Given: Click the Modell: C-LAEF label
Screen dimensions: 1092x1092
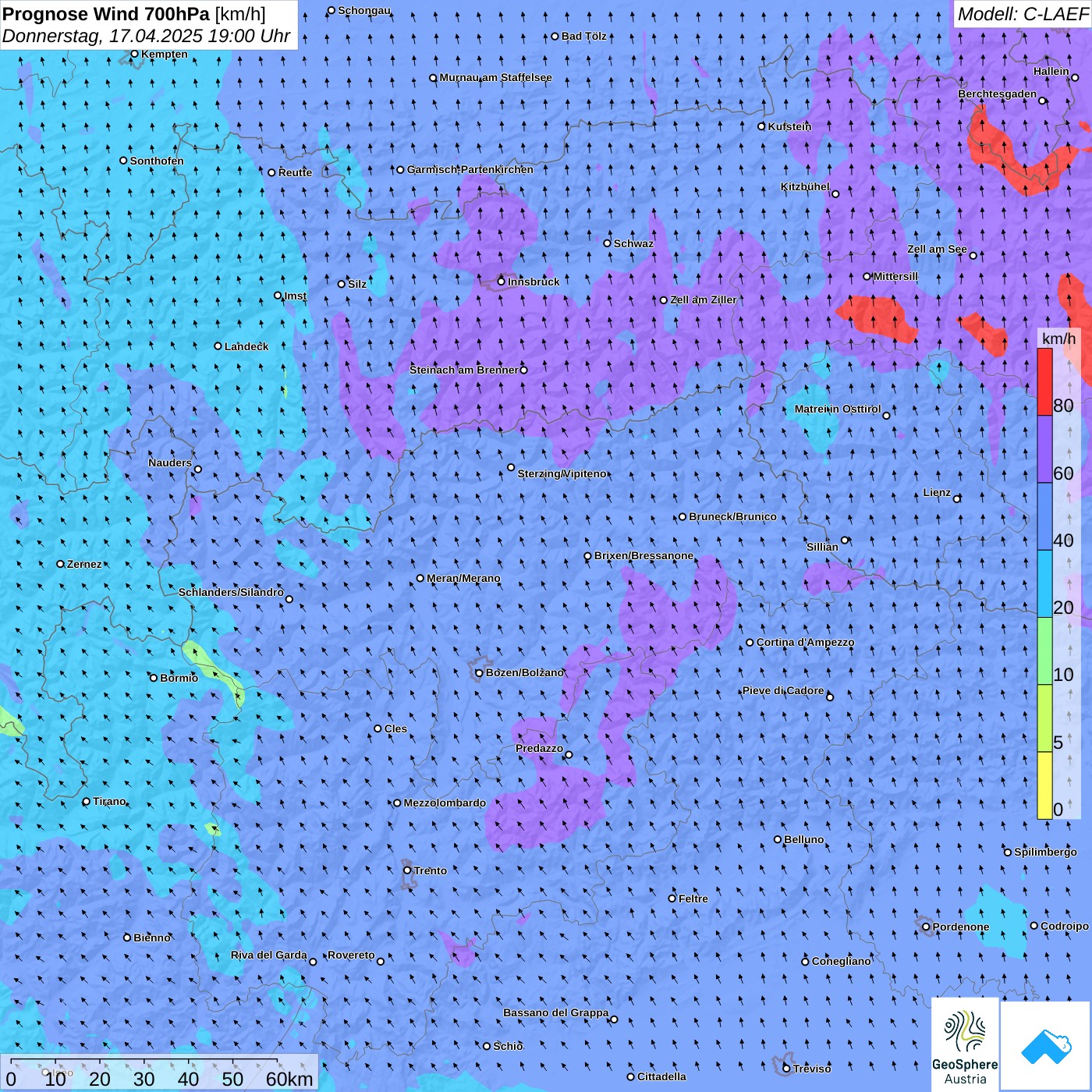Looking at the screenshot, I should pos(1023,13).
